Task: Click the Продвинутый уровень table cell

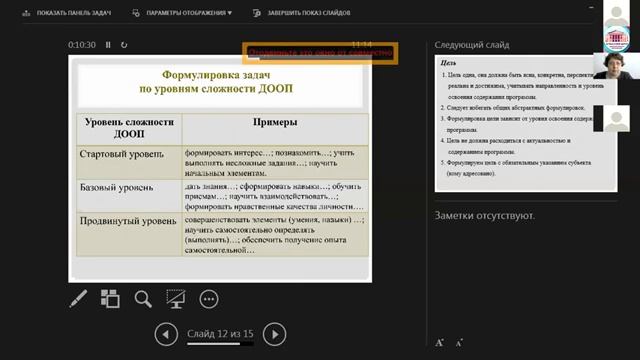Action: 129,235
